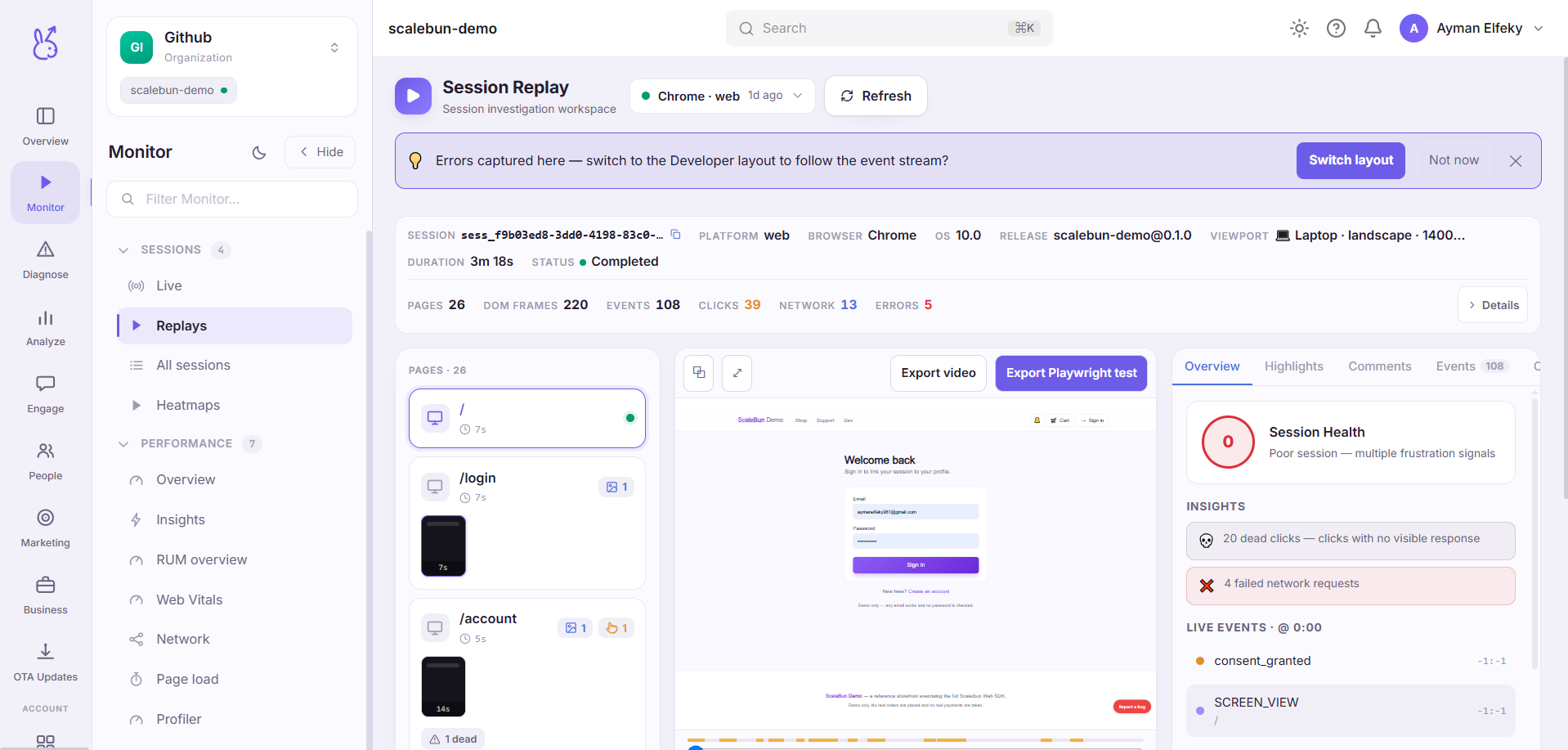Open the Analyze section icon
This screenshot has width=1568, height=750.
46,317
